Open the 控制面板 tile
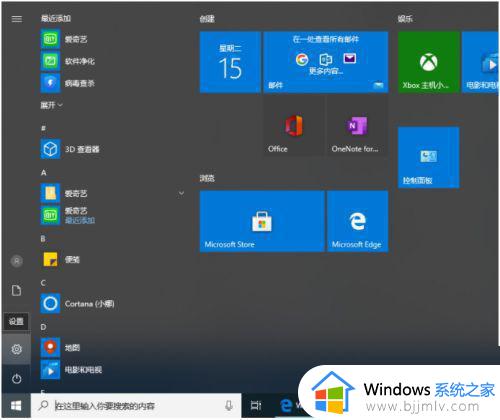500x420 pixels. (429, 157)
